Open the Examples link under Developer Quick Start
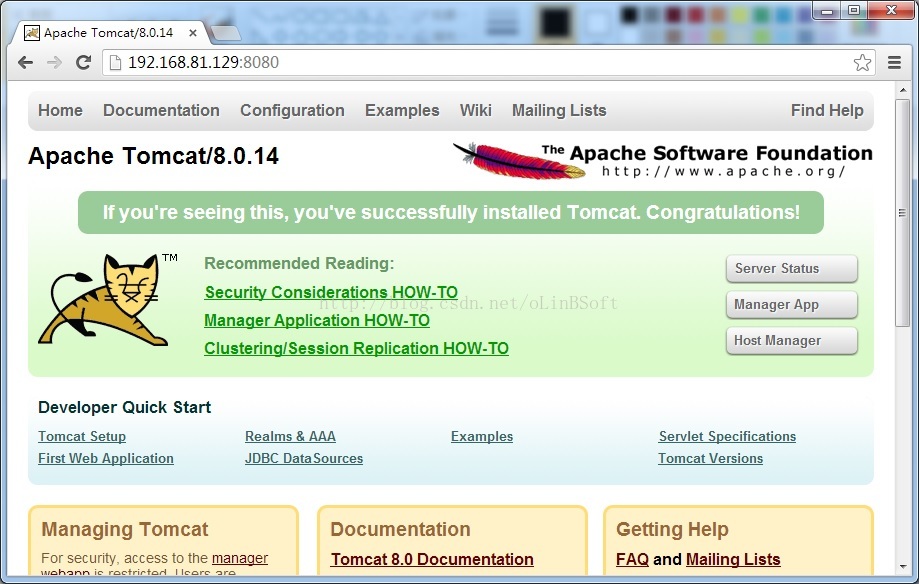Viewport: 919px width, 584px height. coord(482,436)
